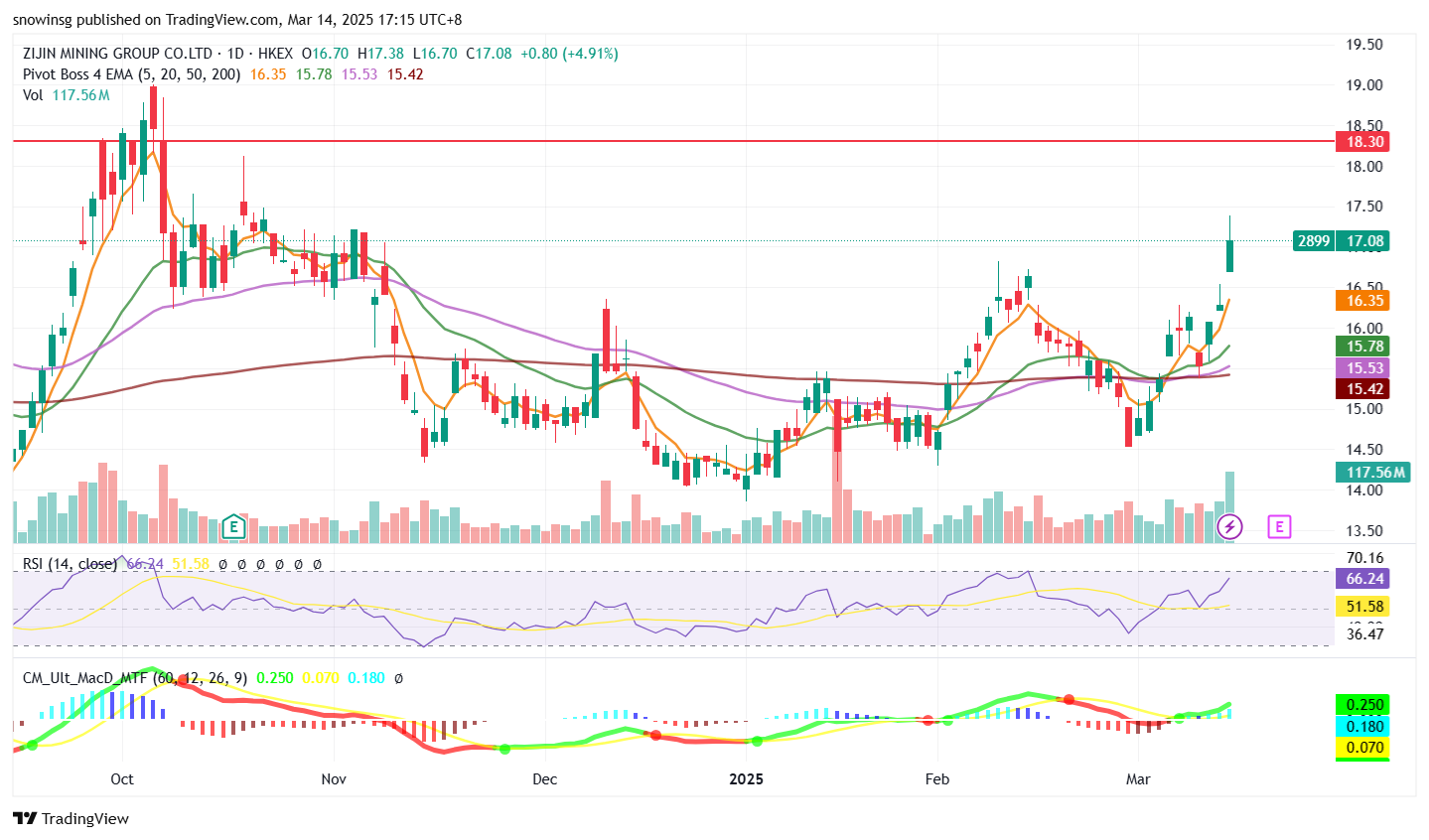This screenshot has width=1429, height=840.
Task: Click the 19.50 price scale value
Action: point(1364,45)
